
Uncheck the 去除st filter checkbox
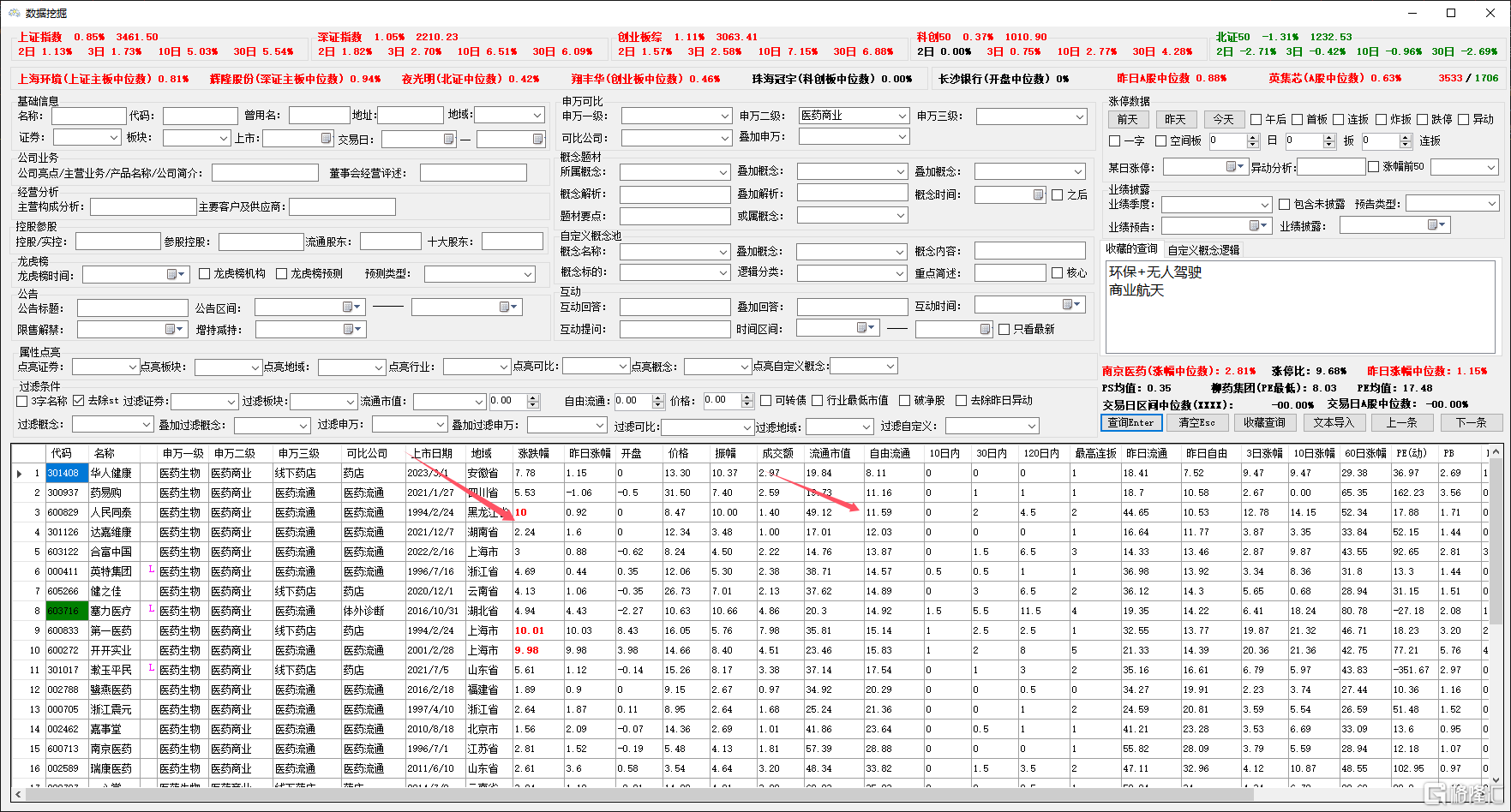pos(79,401)
